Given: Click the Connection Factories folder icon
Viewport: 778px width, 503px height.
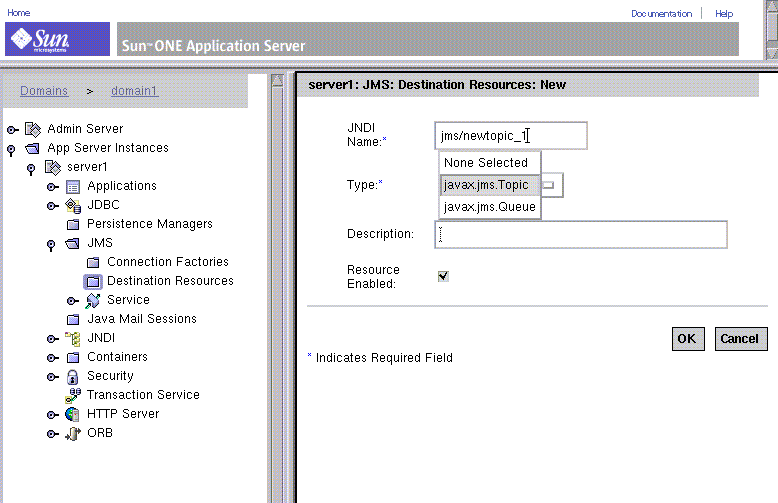Looking at the screenshot, I should tap(93, 262).
